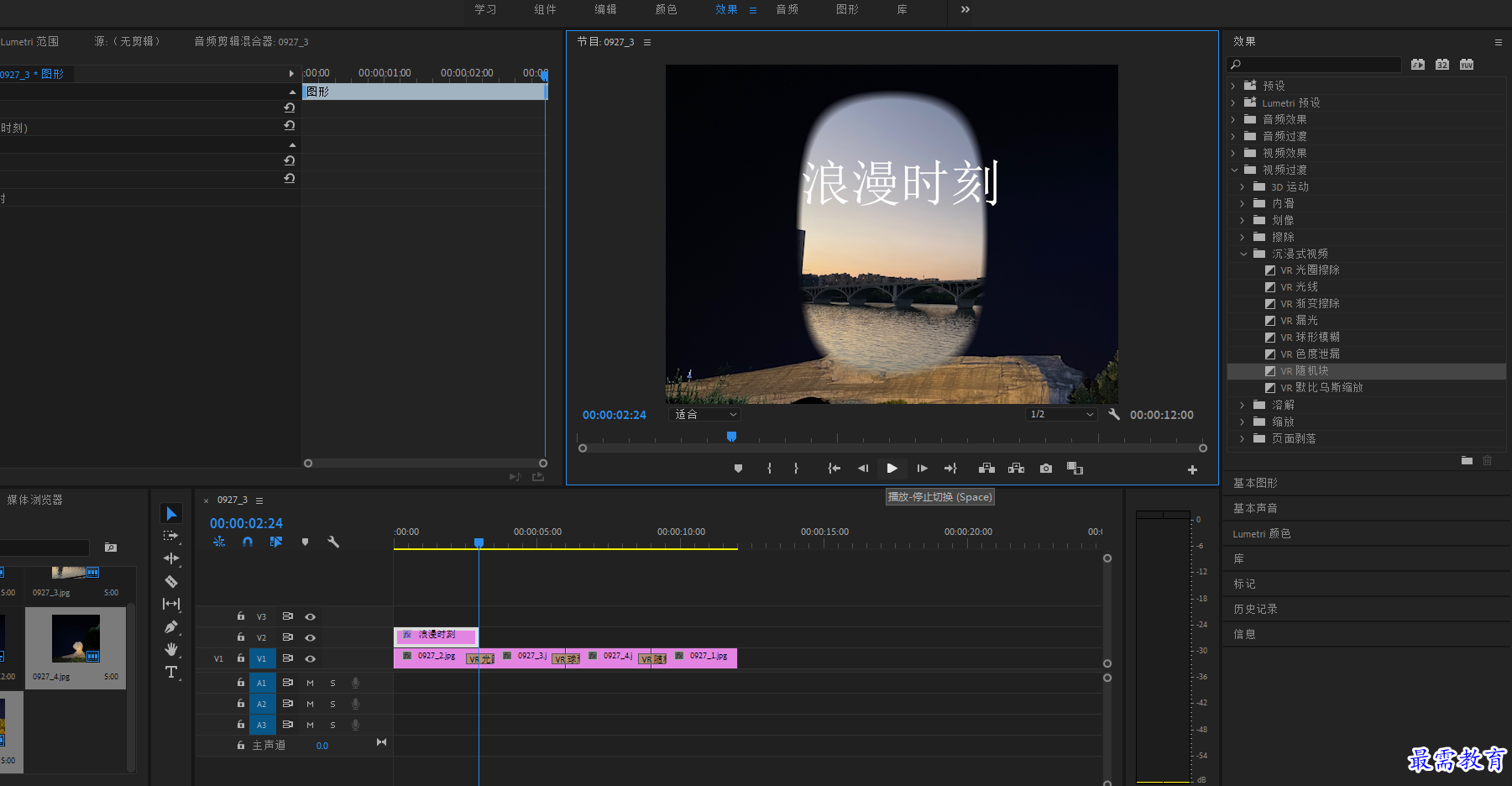The image size is (1512, 786).
Task: Select the Selection tool arrow
Action: pyautogui.click(x=171, y=513)
